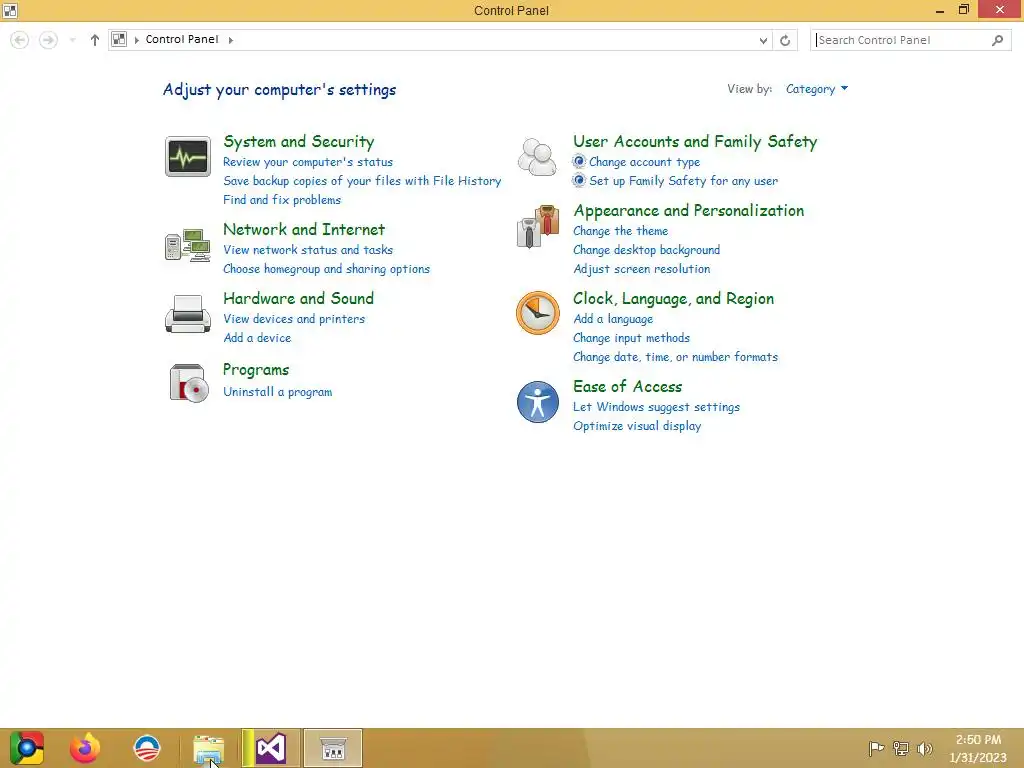Screen dimensions: 1024x768
Task: Switch to Visual Studio in taskbar
Action: point(271,748)
